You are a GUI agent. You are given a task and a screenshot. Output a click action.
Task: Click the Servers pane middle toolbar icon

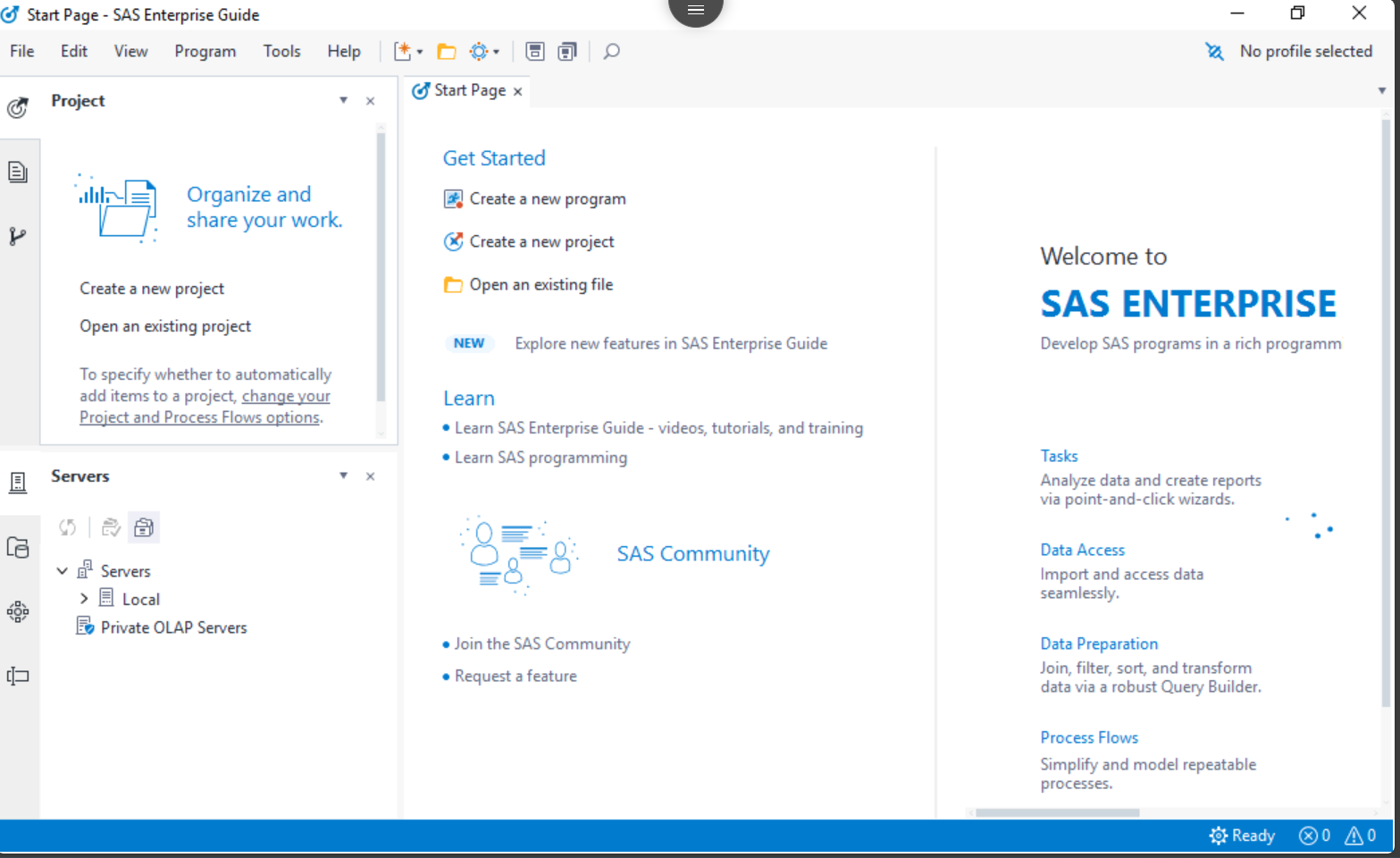coord(111,527)
